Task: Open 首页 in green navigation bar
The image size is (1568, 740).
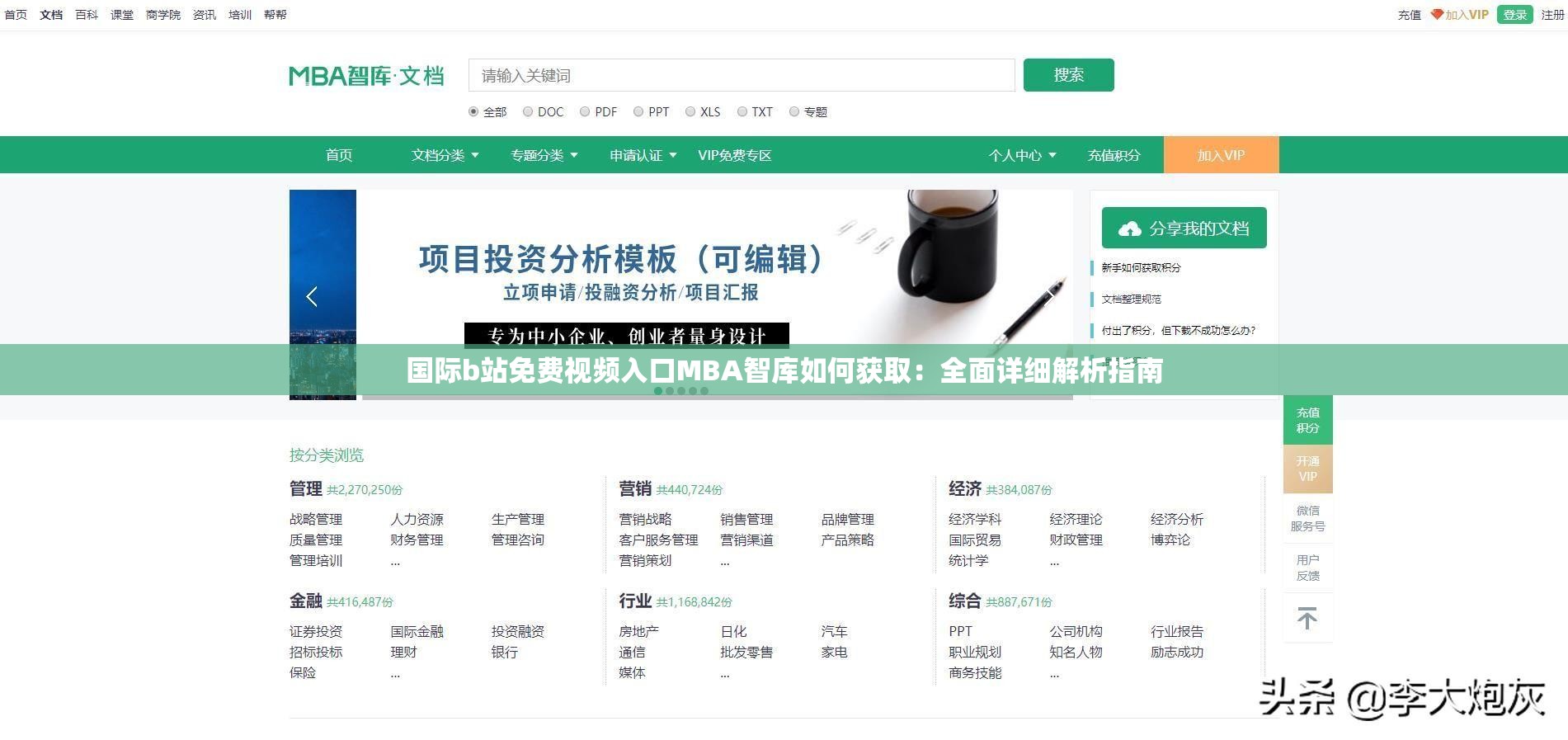Action: [x=339, y=155]
